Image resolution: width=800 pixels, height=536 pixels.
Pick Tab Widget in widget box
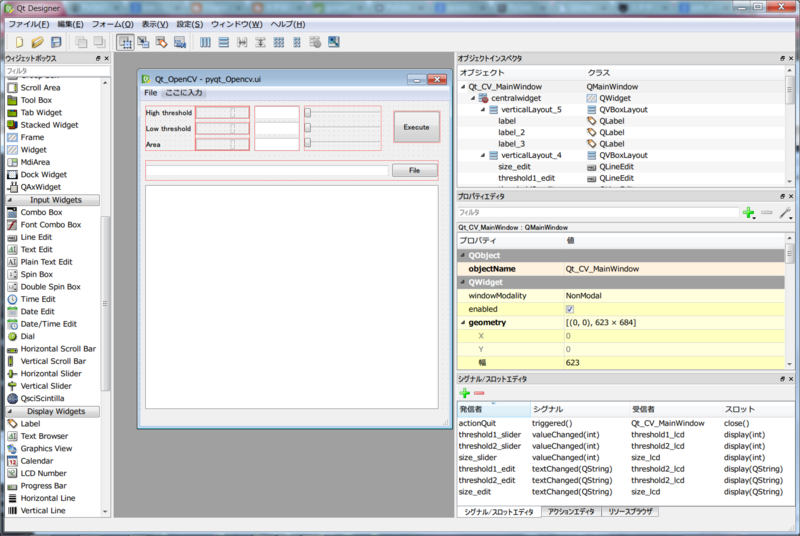coord(41,113)
